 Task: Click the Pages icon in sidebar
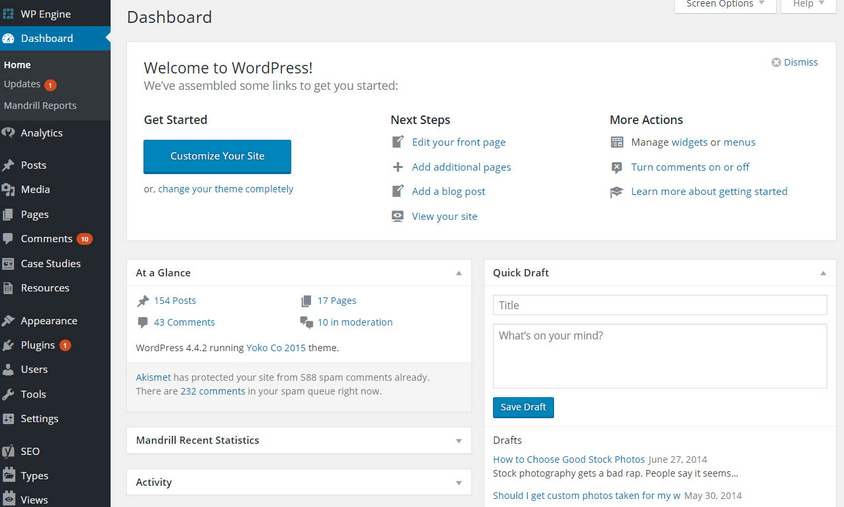click(x=8, y=214)
